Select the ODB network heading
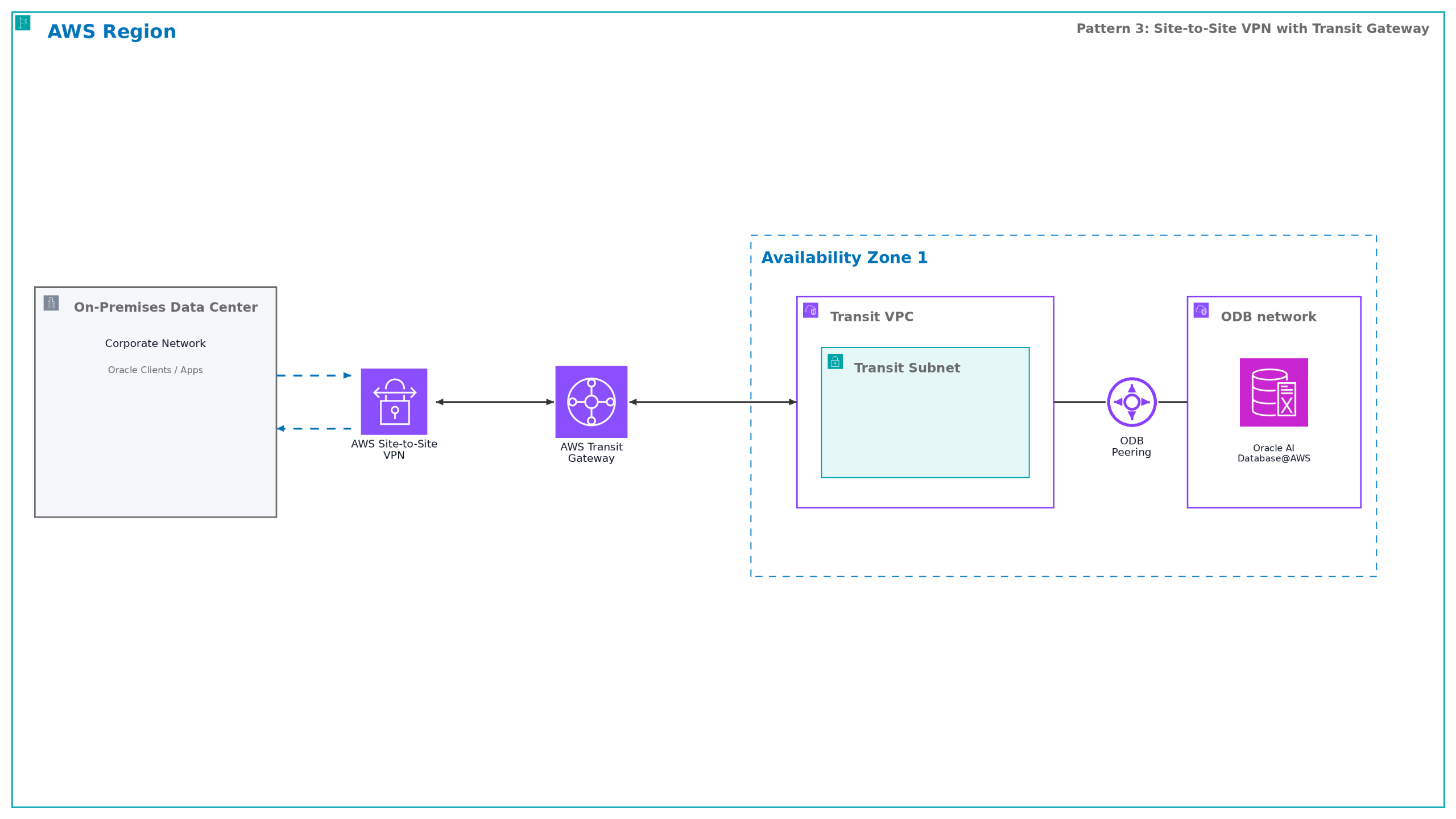 click(x=1268, y=317)
